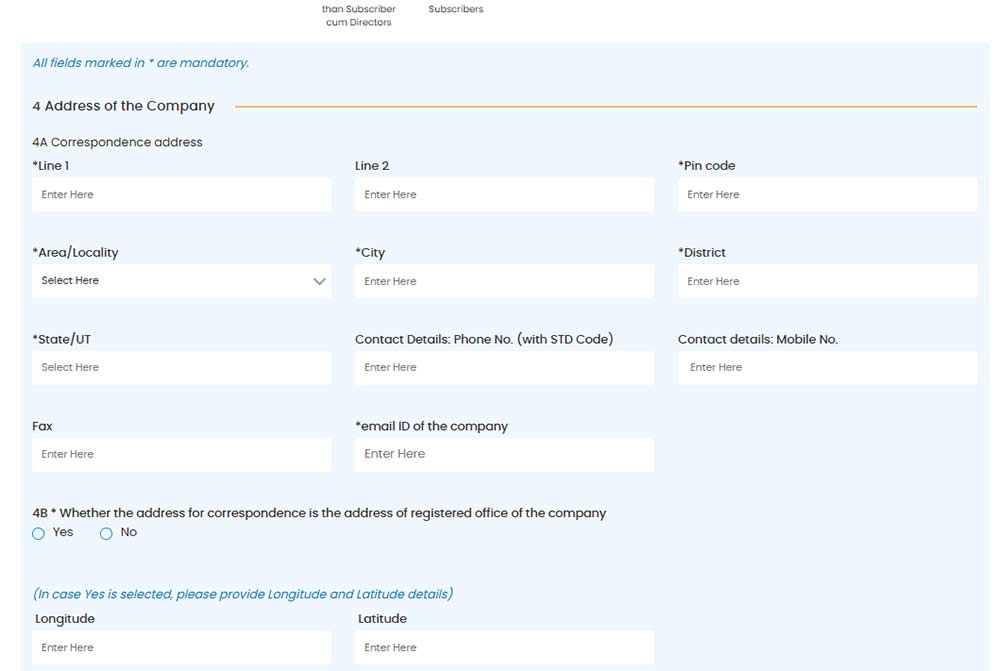Viewport: 1000px width, 671px height.
Task: Select Yes for registered office address
Action: [39, 533]
